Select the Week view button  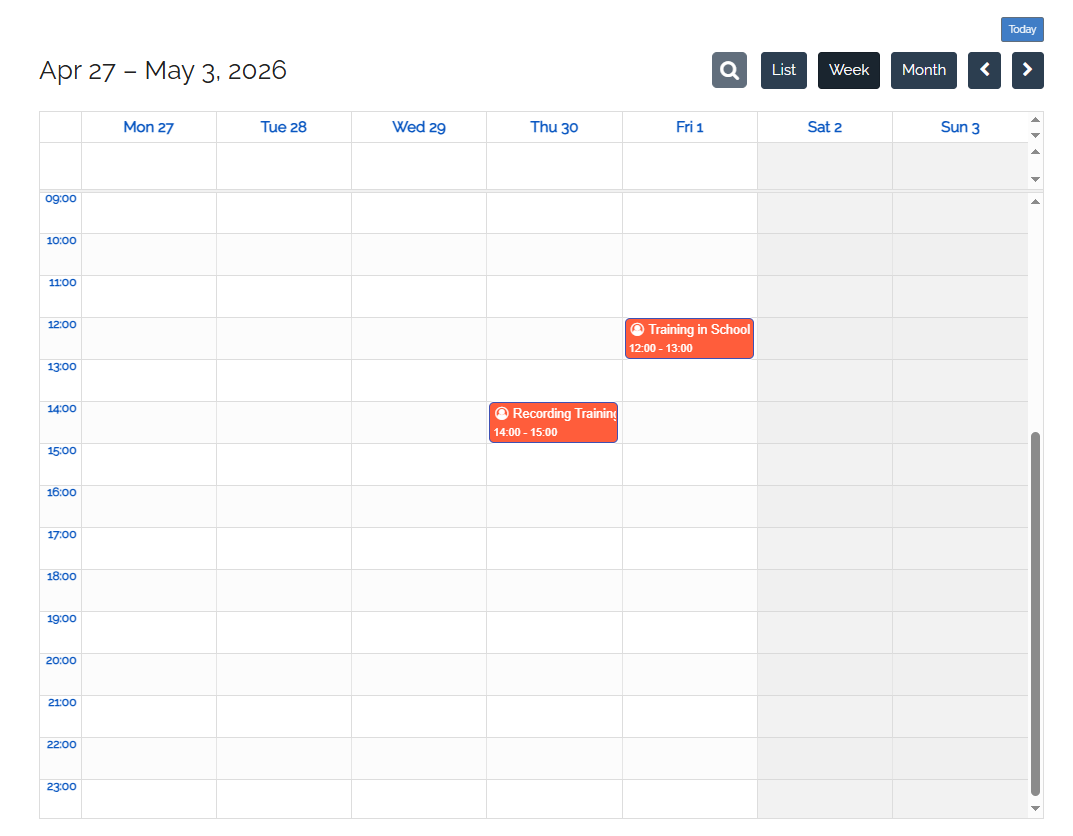[x=848, y=70]
